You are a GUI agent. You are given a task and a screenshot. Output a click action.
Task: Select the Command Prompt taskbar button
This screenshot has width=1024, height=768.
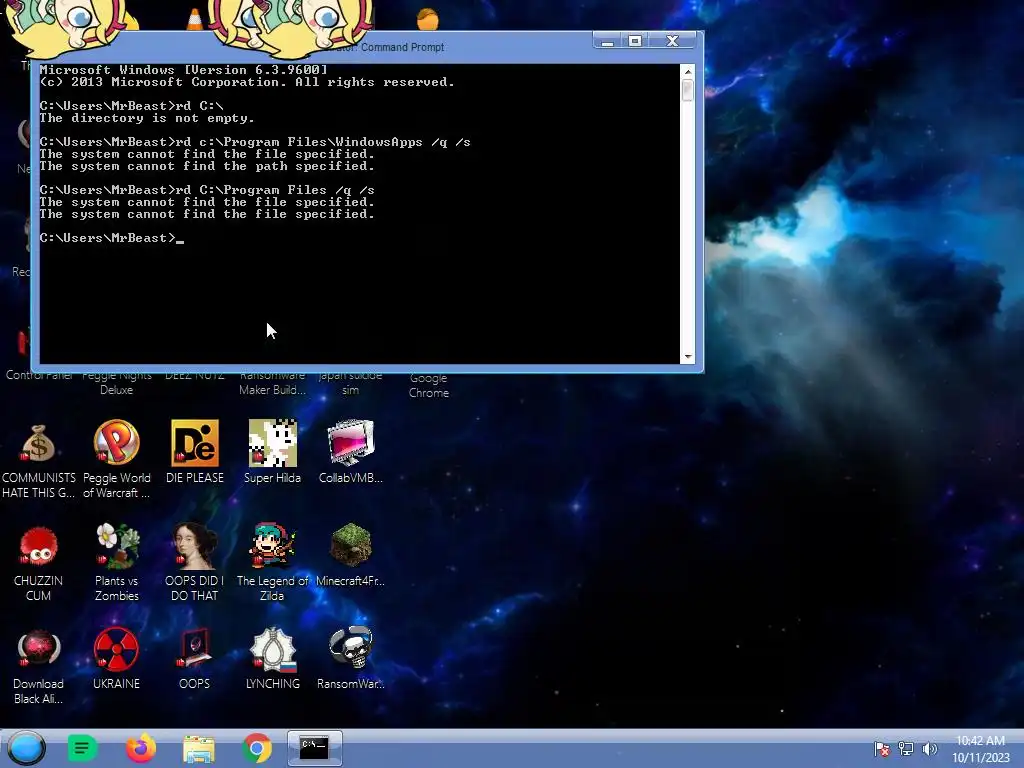pos(315,748)
